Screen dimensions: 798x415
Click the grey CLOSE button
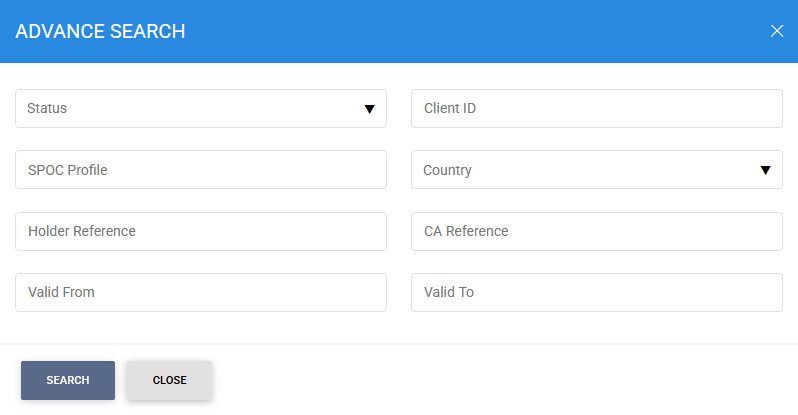pos(169,380)
